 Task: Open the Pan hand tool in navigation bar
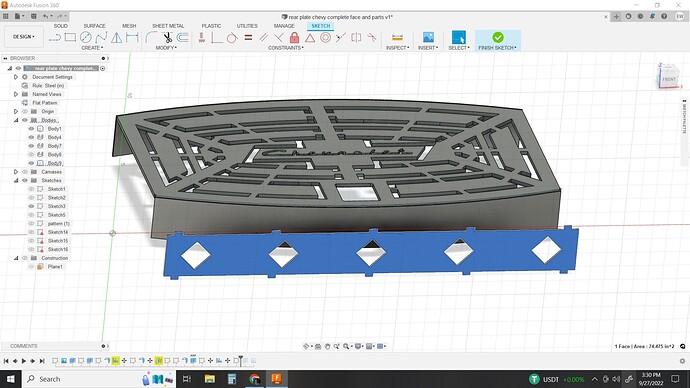327,347
